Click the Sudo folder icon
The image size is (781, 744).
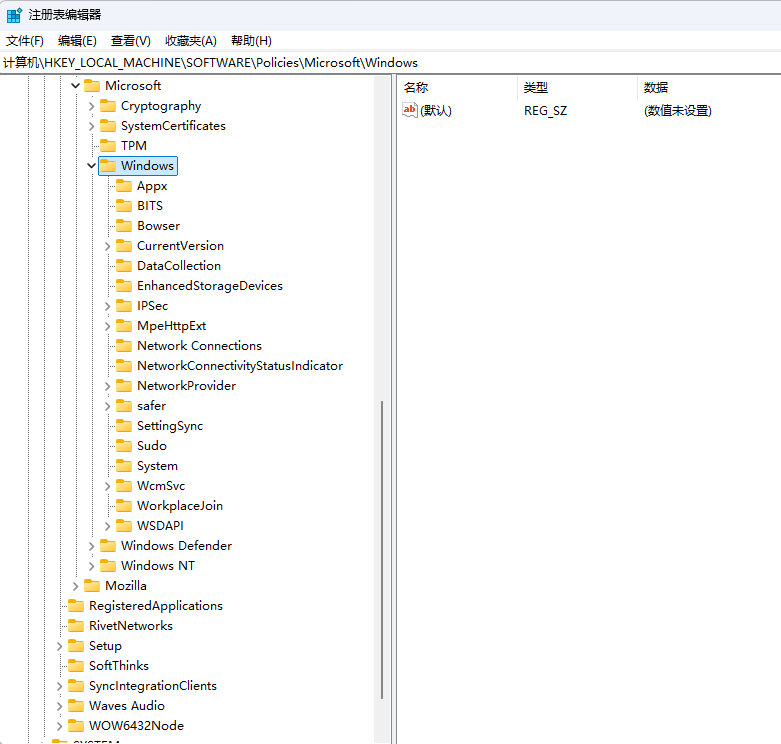(x=124, y=446)
